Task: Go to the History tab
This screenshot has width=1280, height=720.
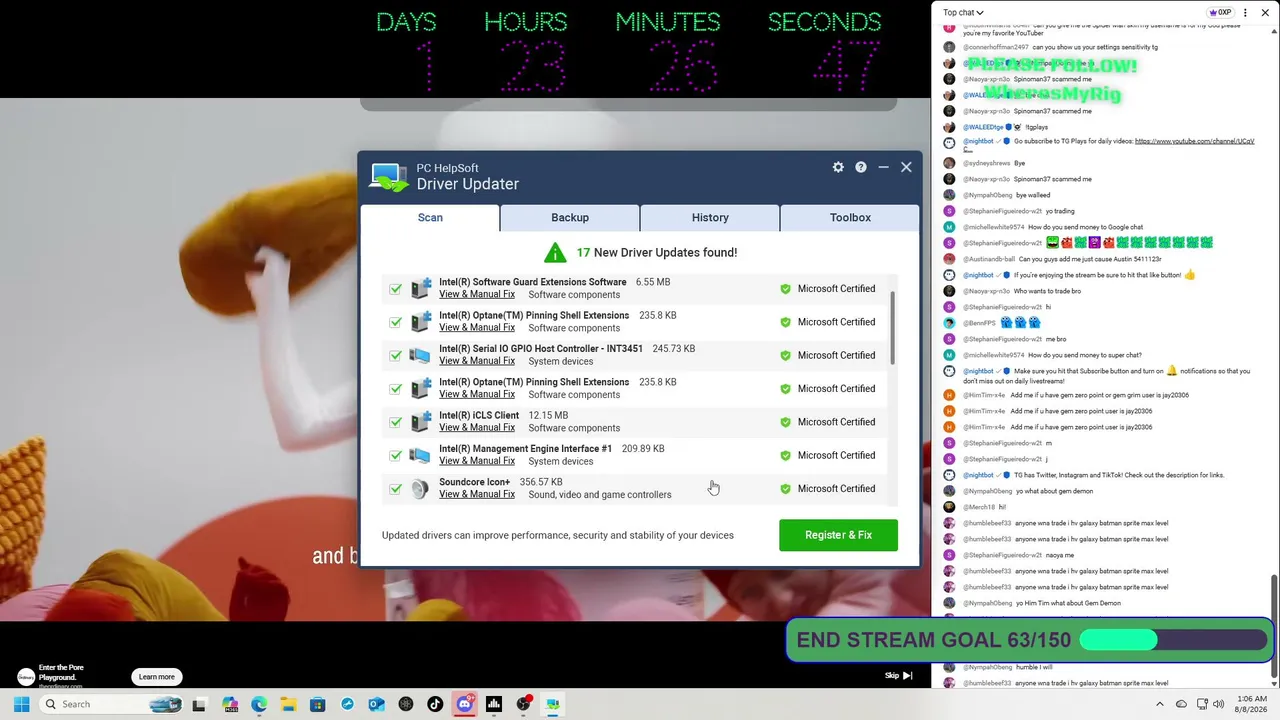Action: pyautogui.click(x=710, y=217)
